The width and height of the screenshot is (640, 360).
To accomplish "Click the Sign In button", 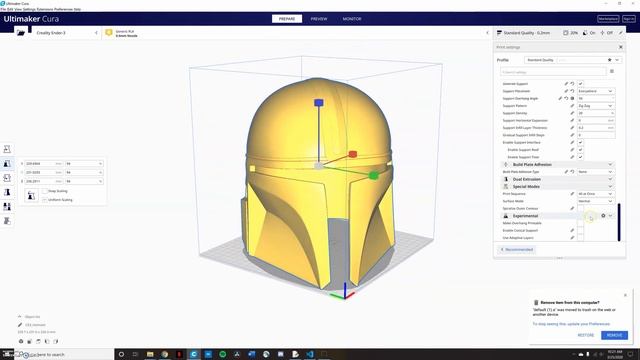I will (629, 19).
